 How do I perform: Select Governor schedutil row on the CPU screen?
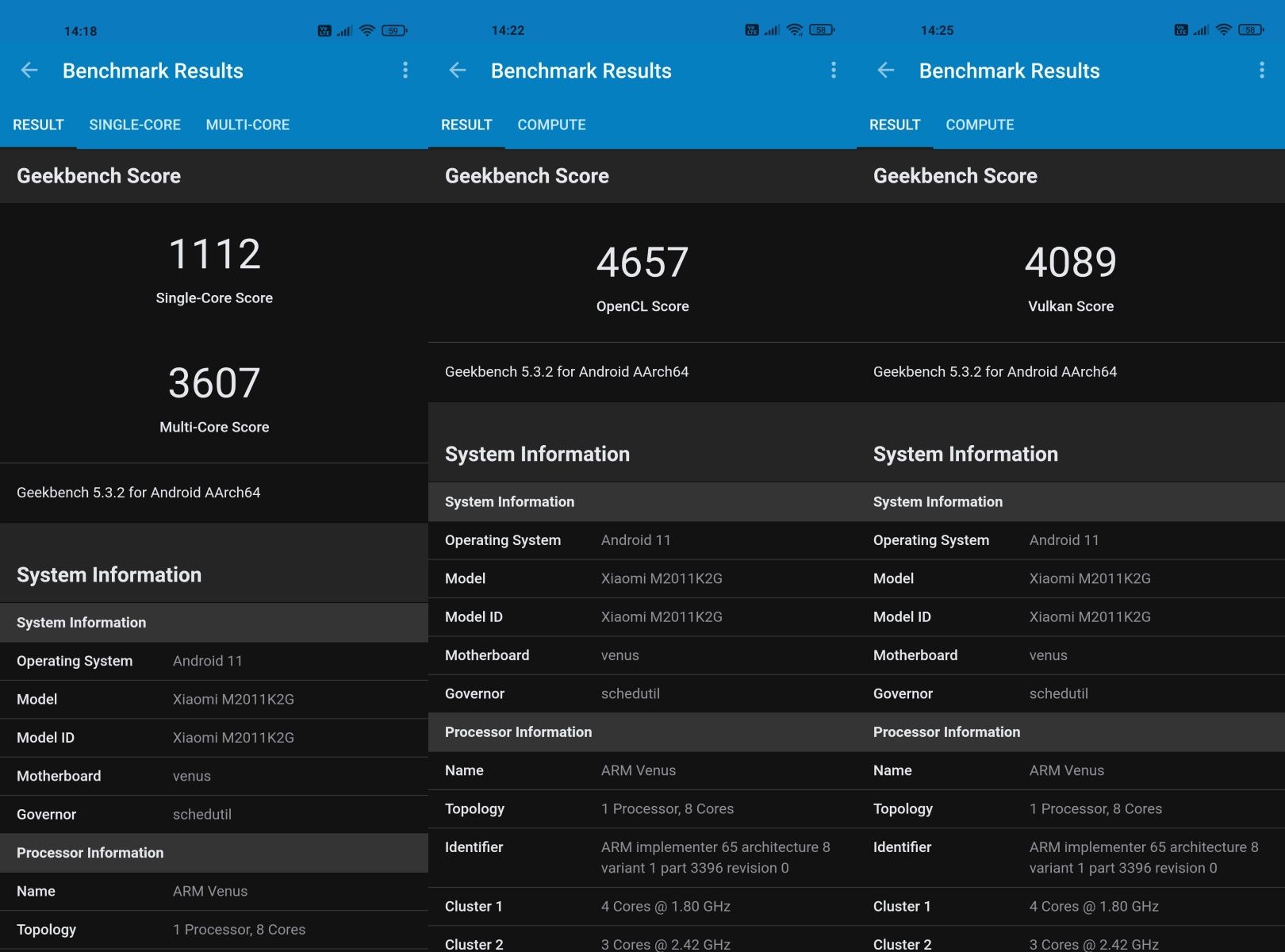[214, 814]
